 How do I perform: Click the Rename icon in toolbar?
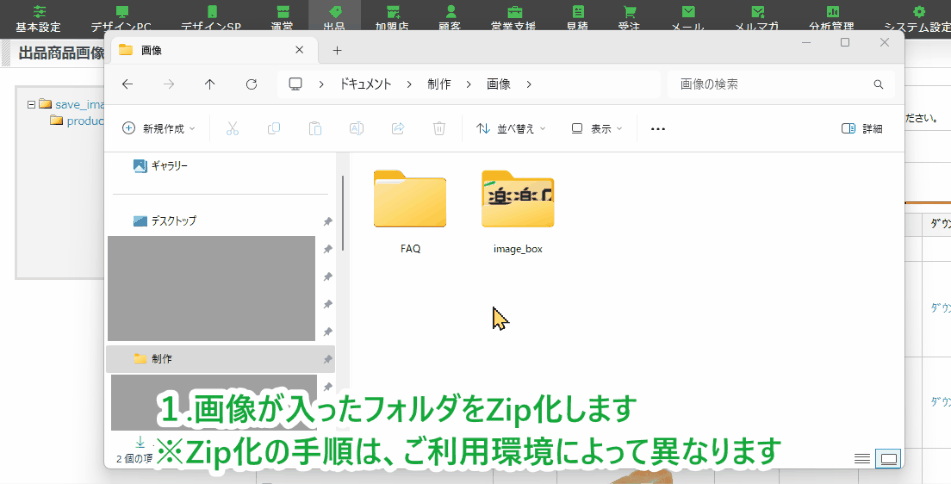357,129
